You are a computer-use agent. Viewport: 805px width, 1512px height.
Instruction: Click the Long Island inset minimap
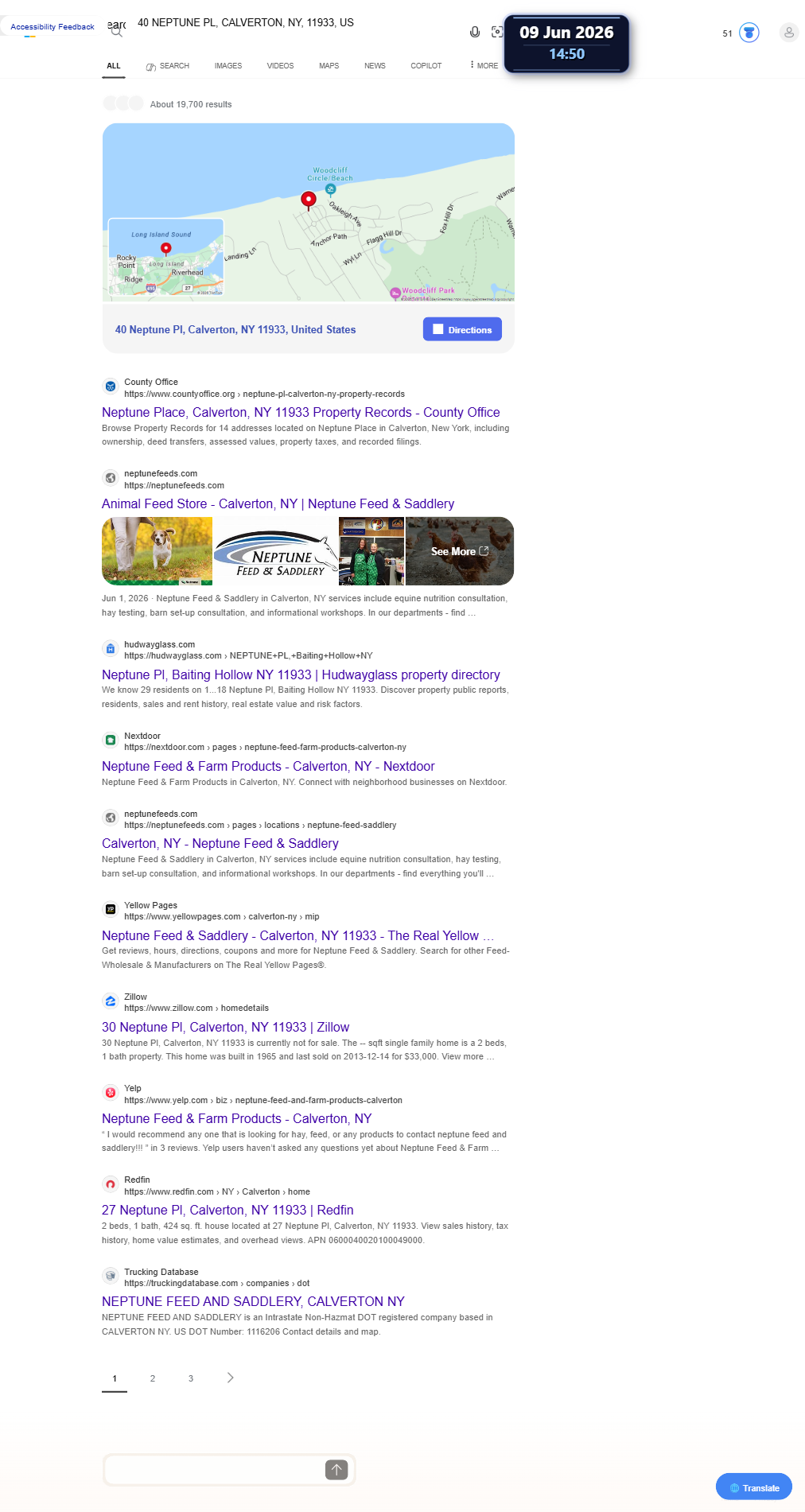(x=165, y=257)
